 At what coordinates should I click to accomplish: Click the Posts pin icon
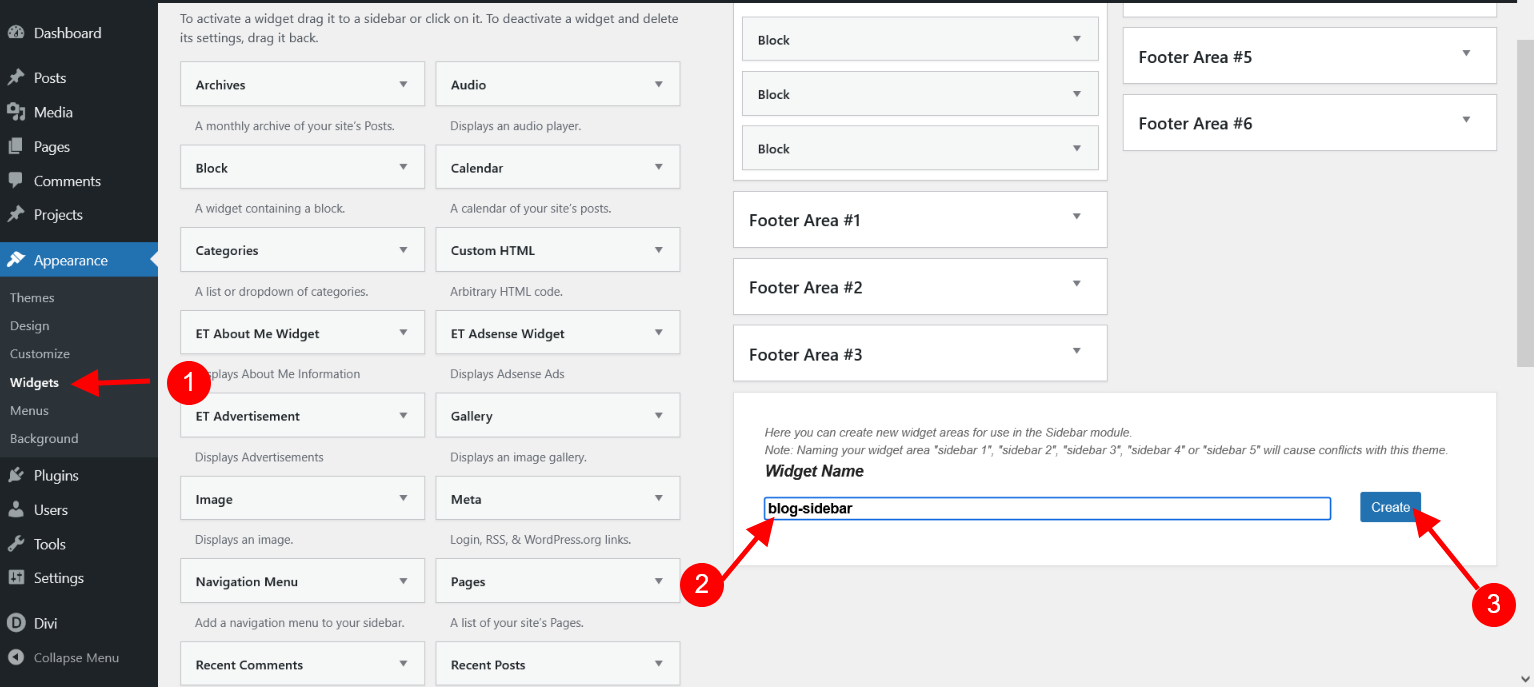(16, 78)
